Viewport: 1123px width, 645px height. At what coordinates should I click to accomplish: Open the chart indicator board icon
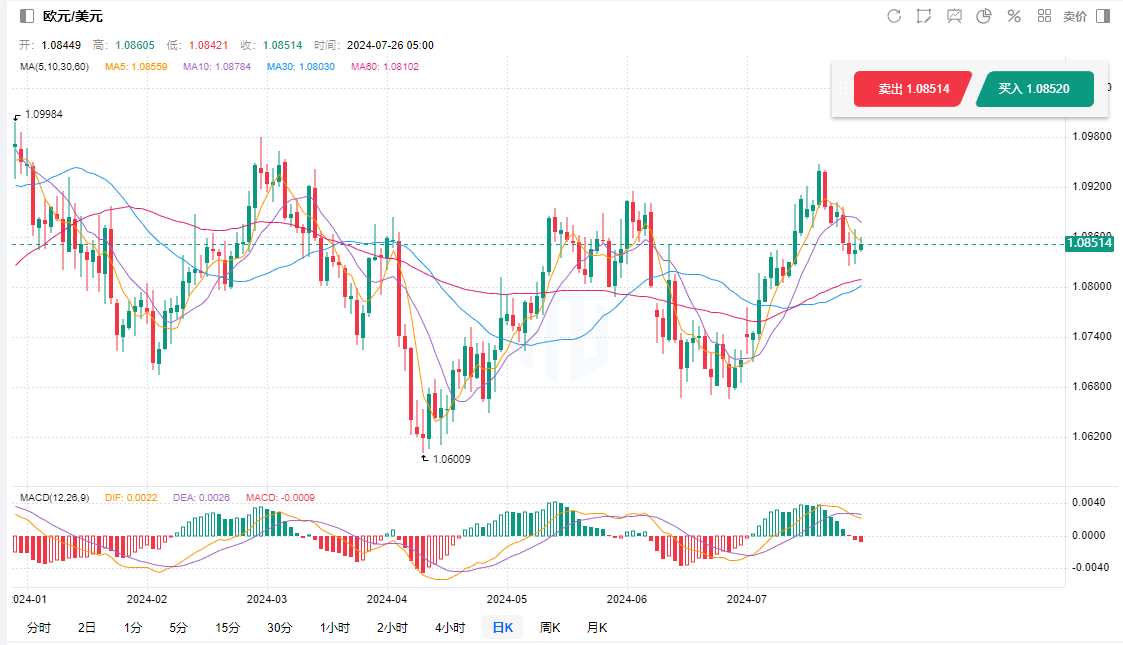tap(954, 16)
